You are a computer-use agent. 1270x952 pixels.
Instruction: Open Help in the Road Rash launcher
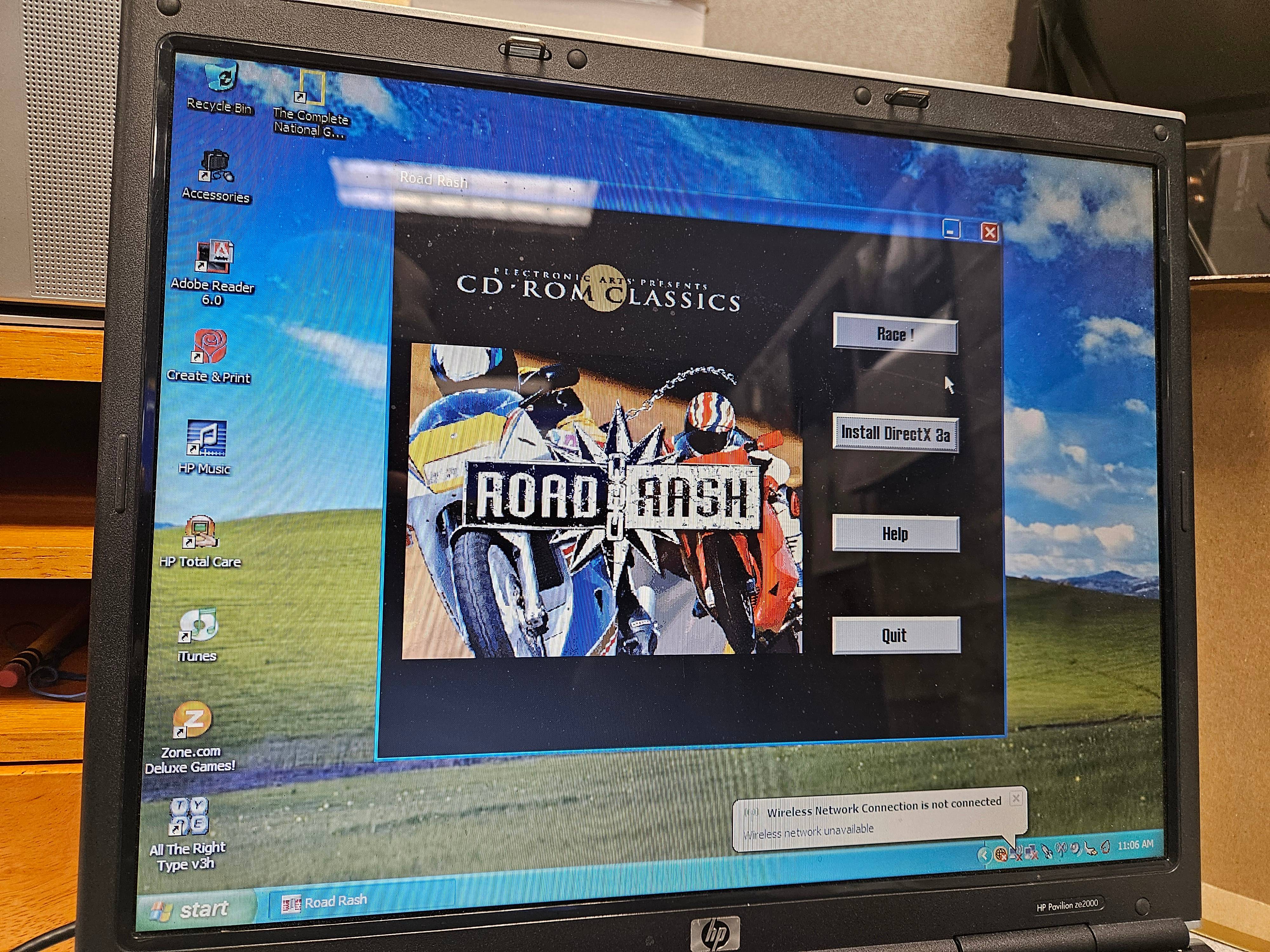point(896,534)
